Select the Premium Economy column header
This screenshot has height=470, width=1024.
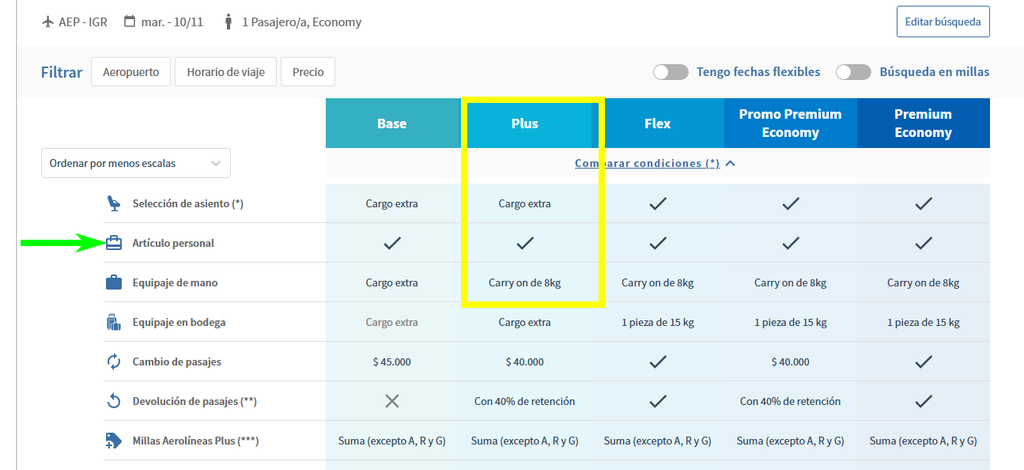point(923,123)
